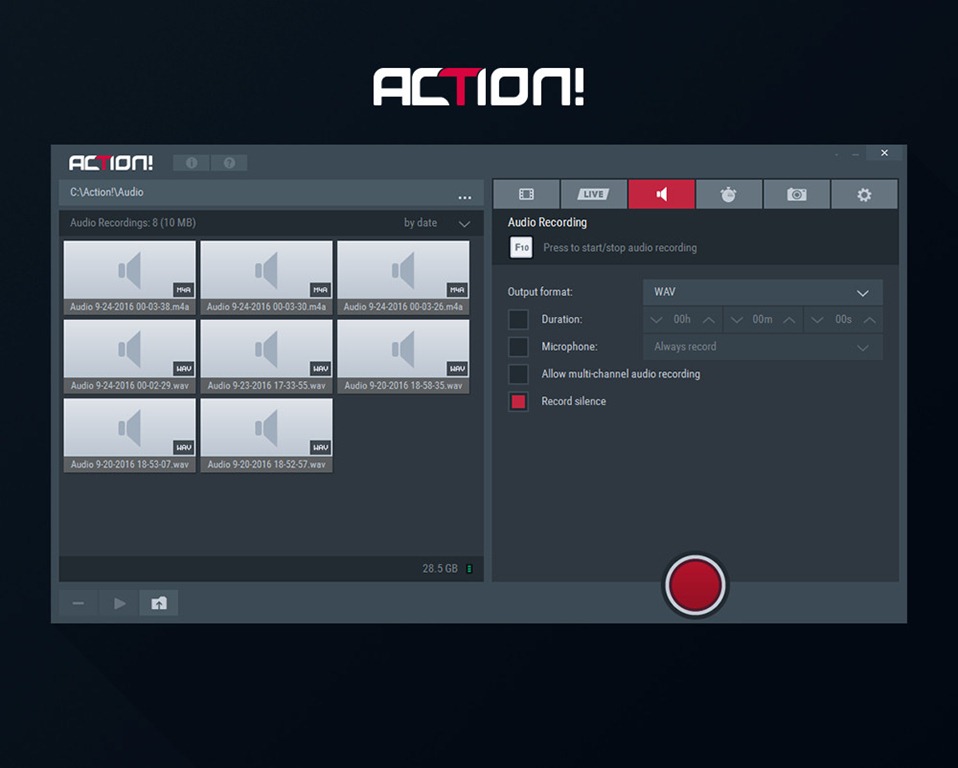Open the screenshot camera tab
This screenshot has height=768, width=958.
[796, 194]
